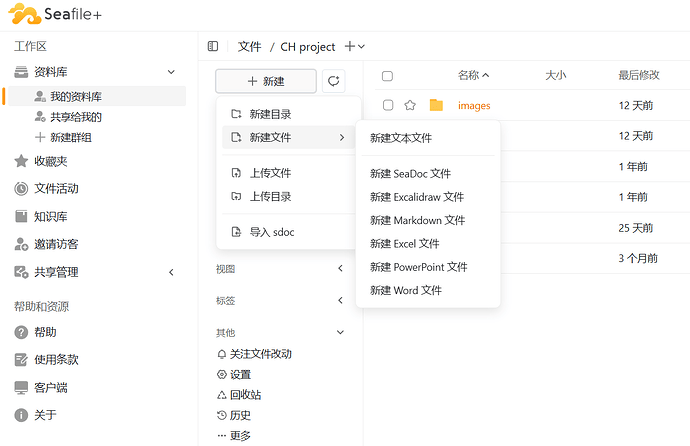Image resolution: width=690 pixels, height=446 pixels.
Task: Select 导入 sdoc menu entry
Action: 289,232
